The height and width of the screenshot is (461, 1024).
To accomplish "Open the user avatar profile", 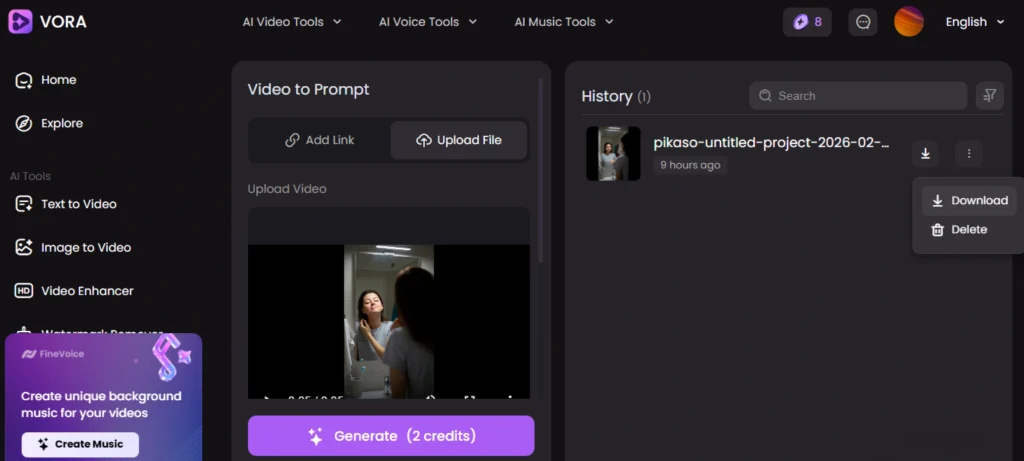I will pyautogui.click(x=908, y=22).
